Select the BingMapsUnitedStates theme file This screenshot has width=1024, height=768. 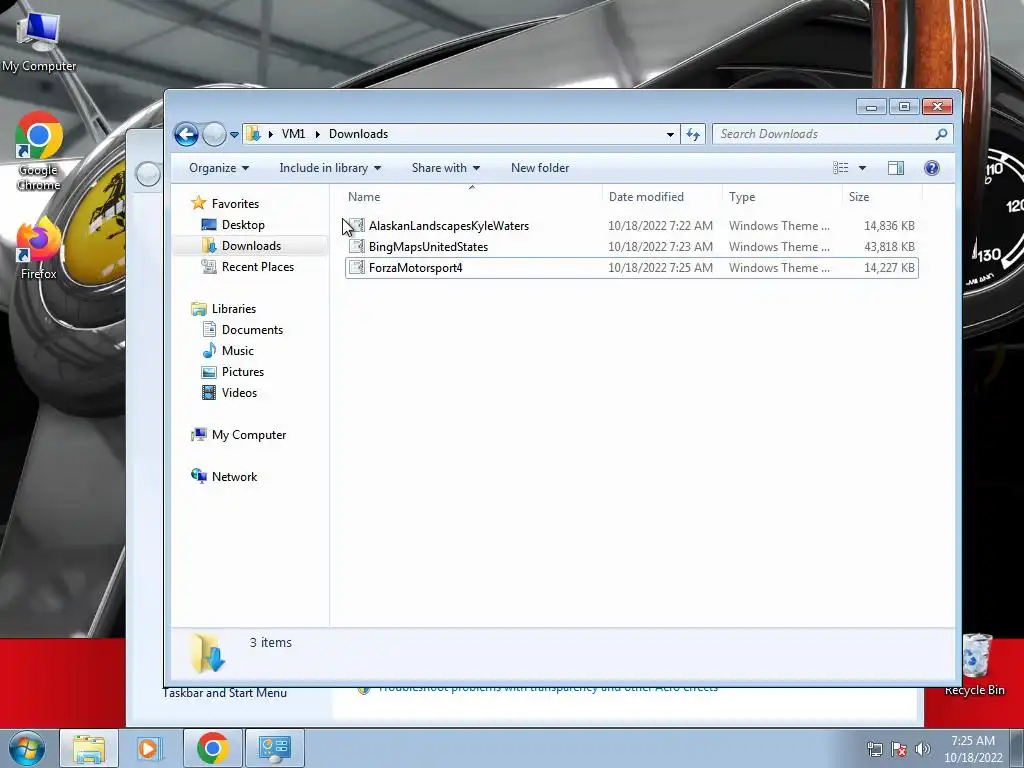click(x=632, y=247)
